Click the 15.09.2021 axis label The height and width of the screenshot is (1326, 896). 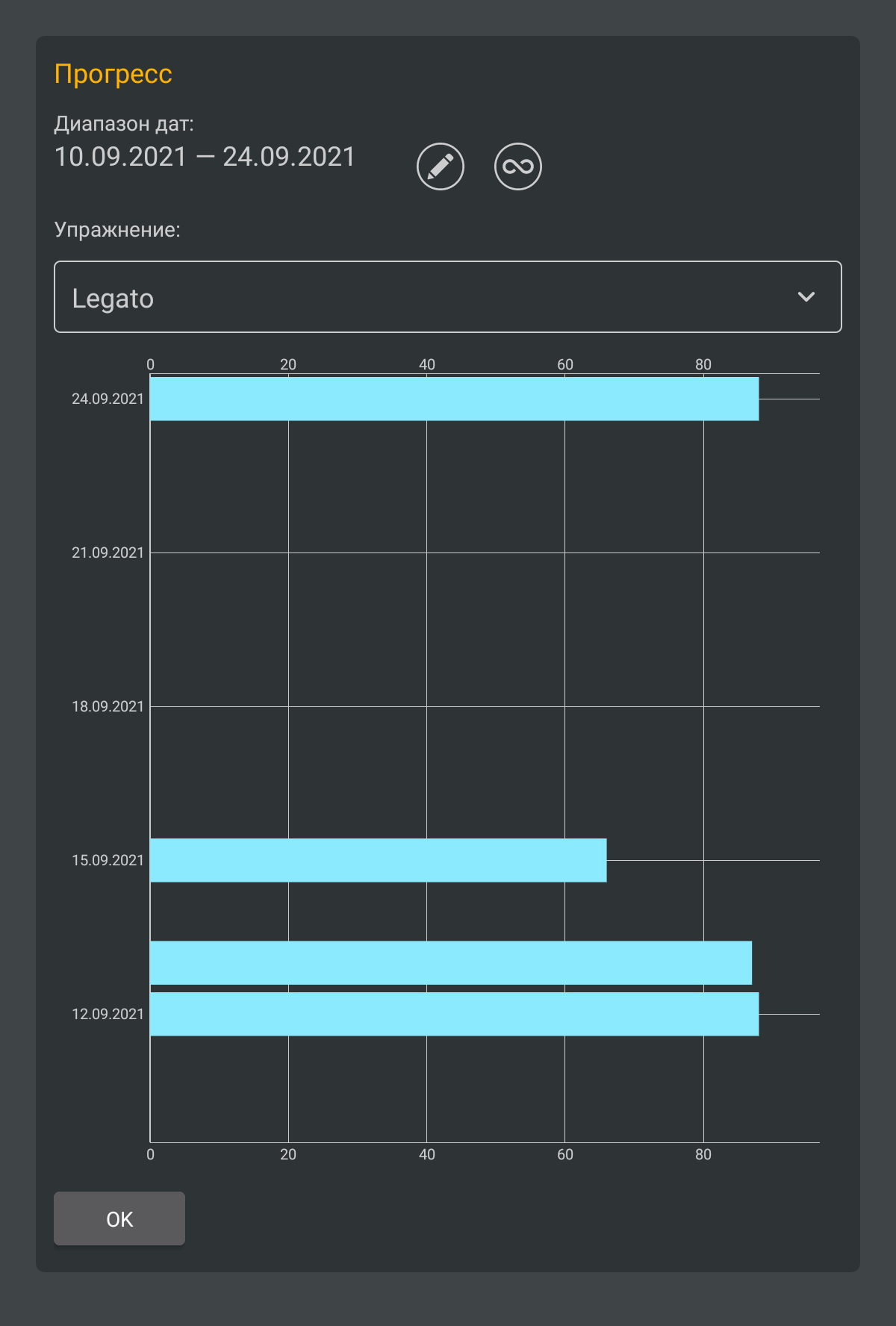[x=108, y=860]
